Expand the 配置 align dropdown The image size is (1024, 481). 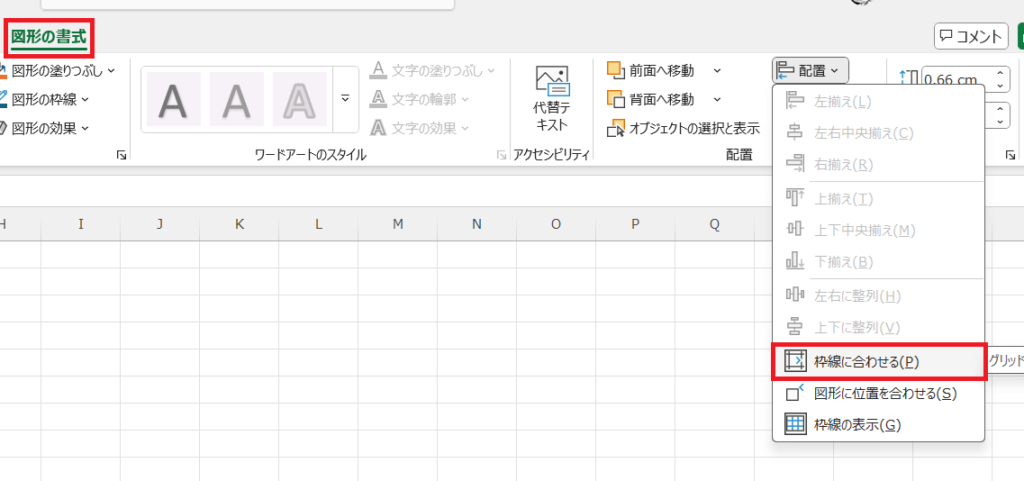pos(811,70)
